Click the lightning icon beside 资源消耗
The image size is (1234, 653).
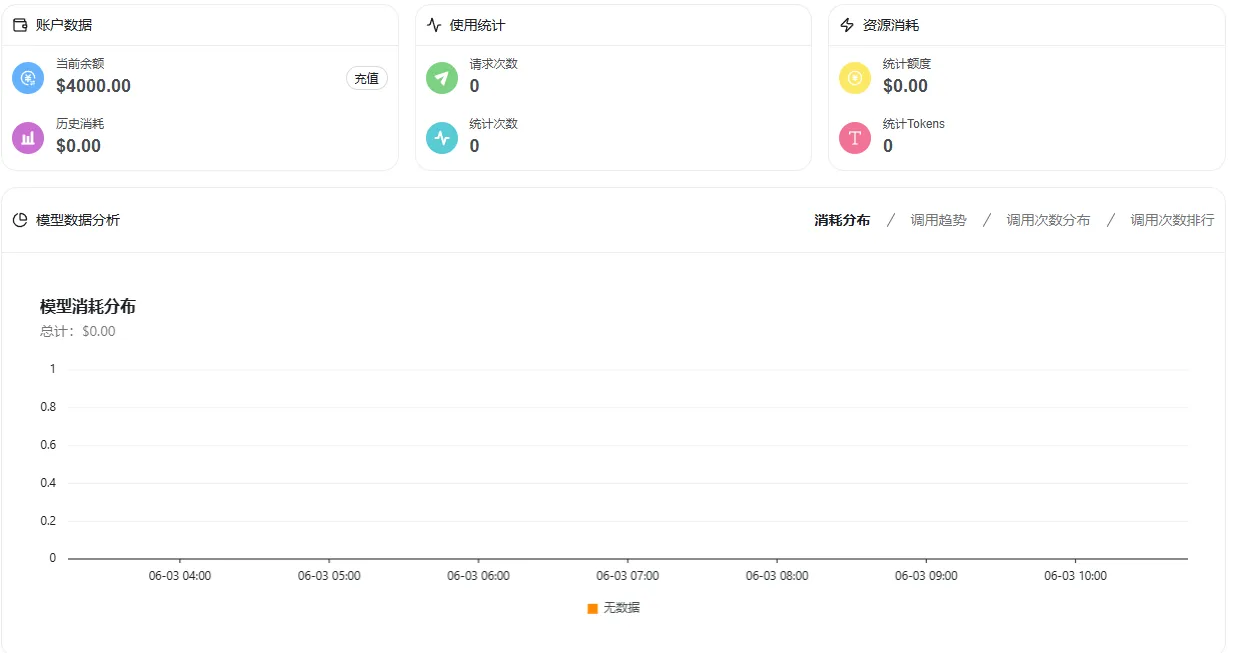(x=847, y=25)
